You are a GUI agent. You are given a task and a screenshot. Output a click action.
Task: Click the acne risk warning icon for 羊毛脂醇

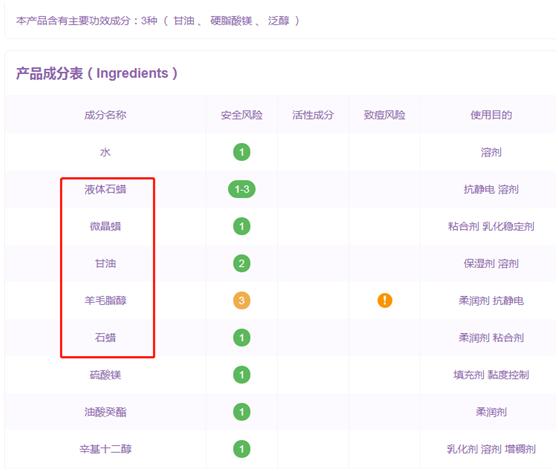click(x=385, y=300)
